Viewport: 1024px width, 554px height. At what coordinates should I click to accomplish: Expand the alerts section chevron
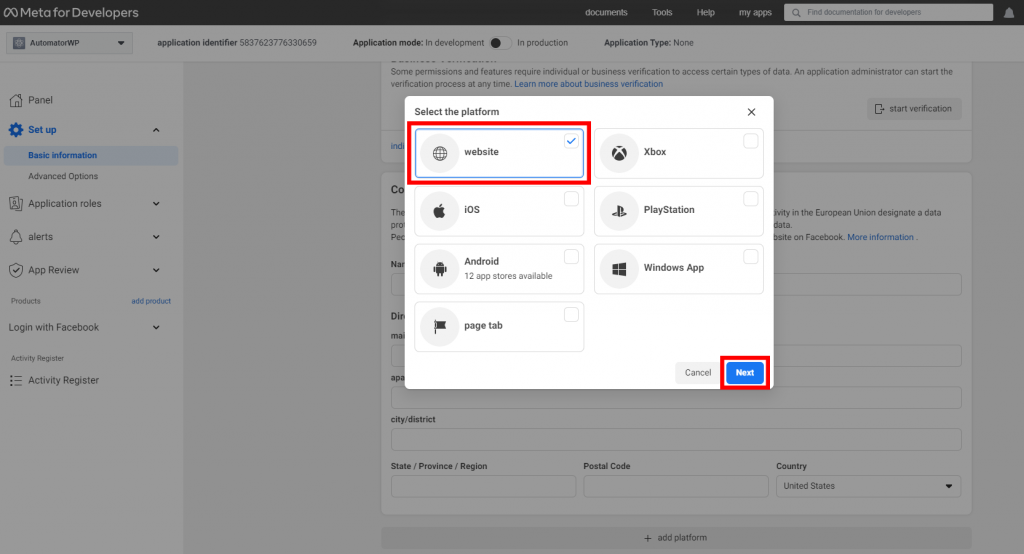coord(156,237)
